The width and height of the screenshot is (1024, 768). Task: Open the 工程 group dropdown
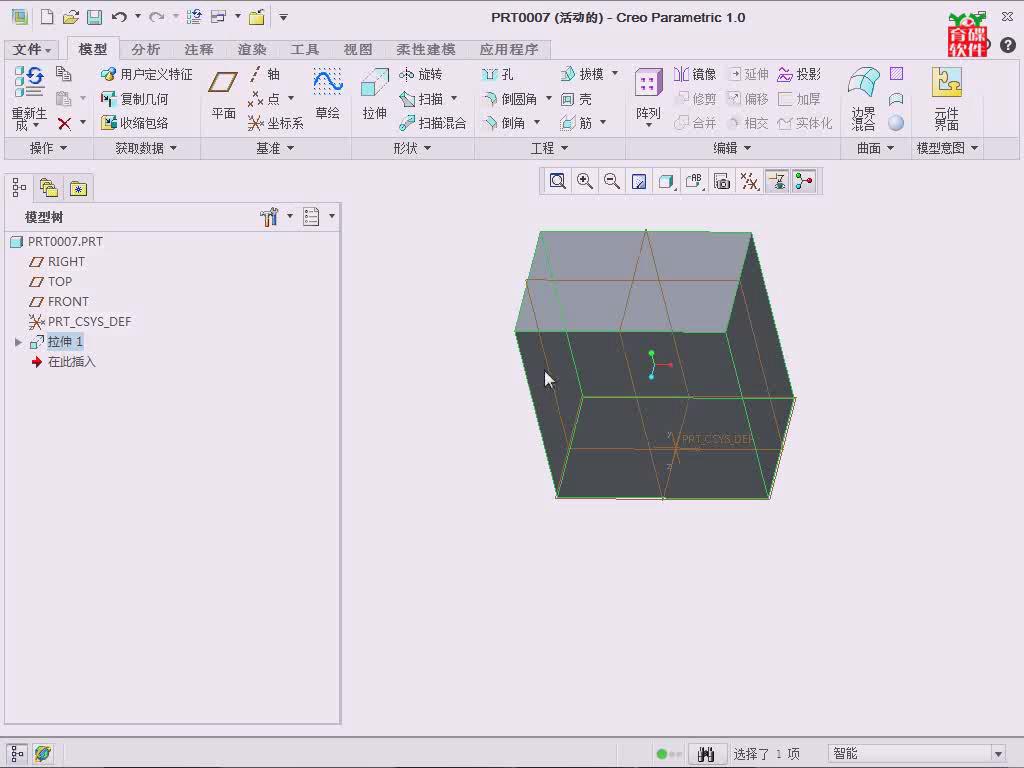click(x=549, y=148)
